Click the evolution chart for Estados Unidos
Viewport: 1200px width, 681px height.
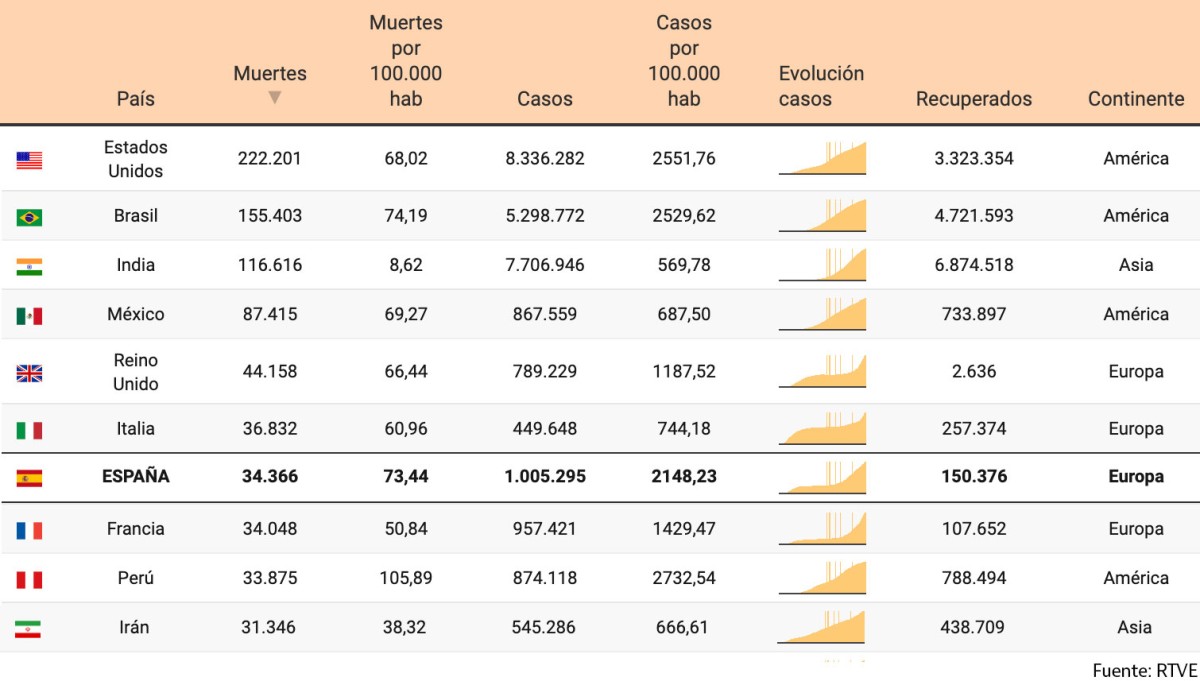[822, 157]
